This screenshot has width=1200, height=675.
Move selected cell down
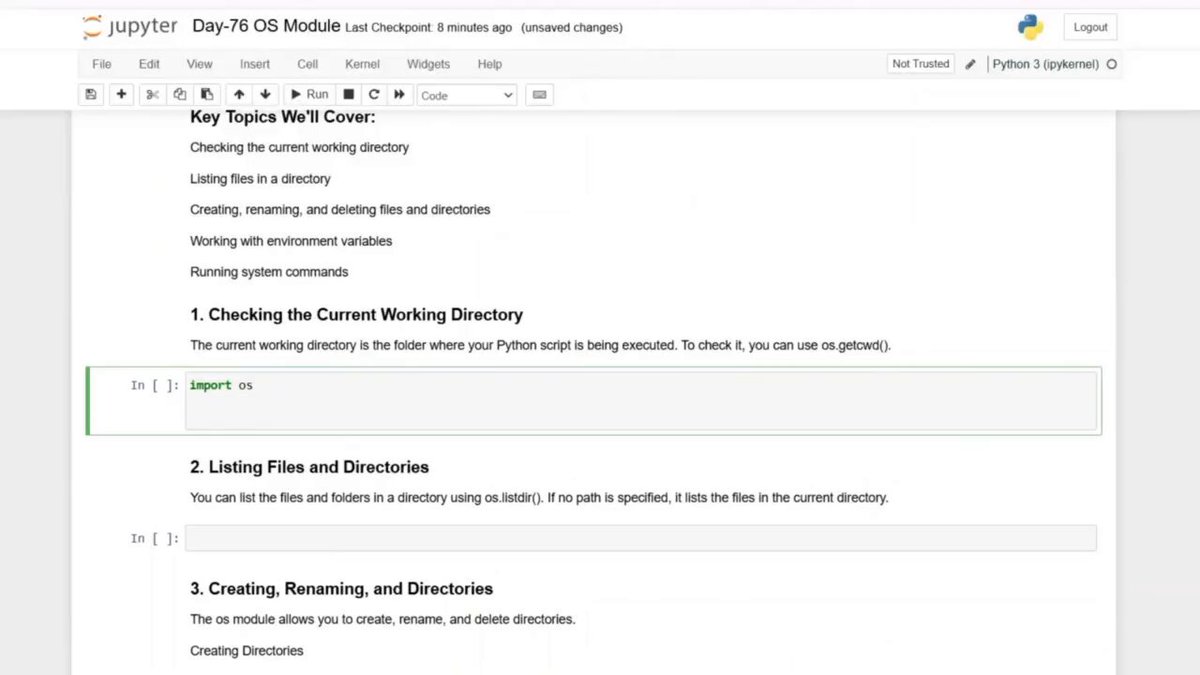(x=265, y=94)
